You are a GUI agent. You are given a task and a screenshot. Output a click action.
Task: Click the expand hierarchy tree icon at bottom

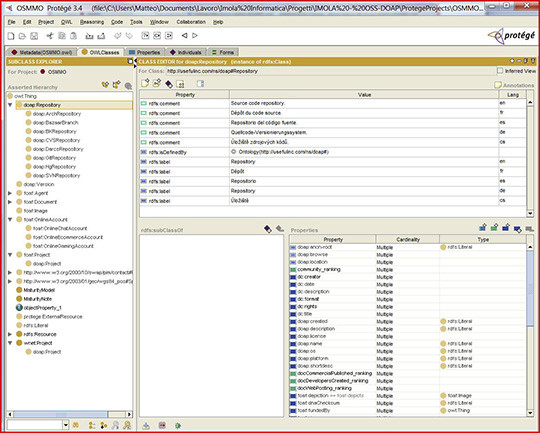[x=92, y=426]
